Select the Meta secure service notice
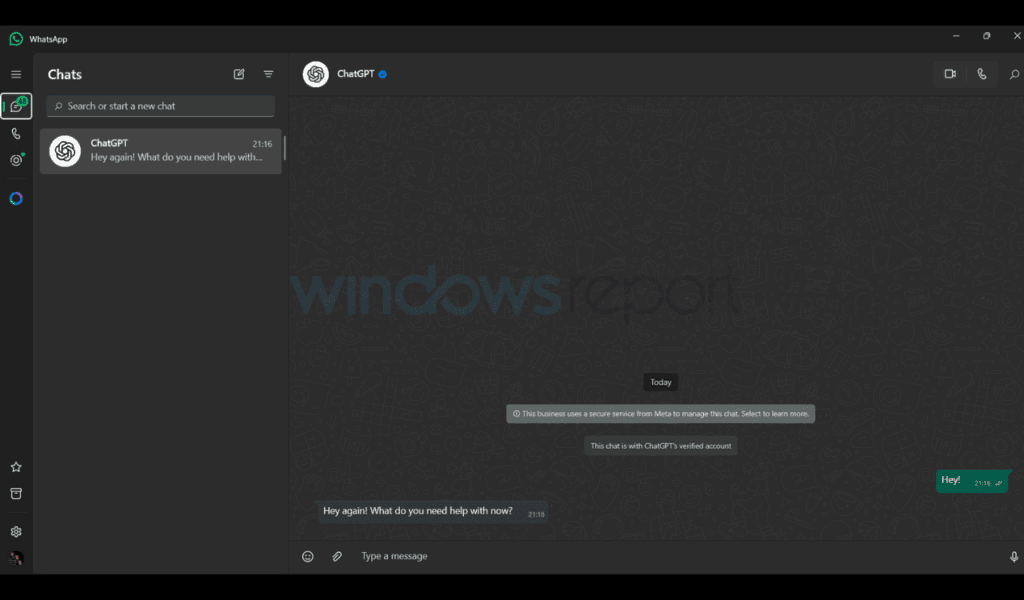 click(660, 414)
